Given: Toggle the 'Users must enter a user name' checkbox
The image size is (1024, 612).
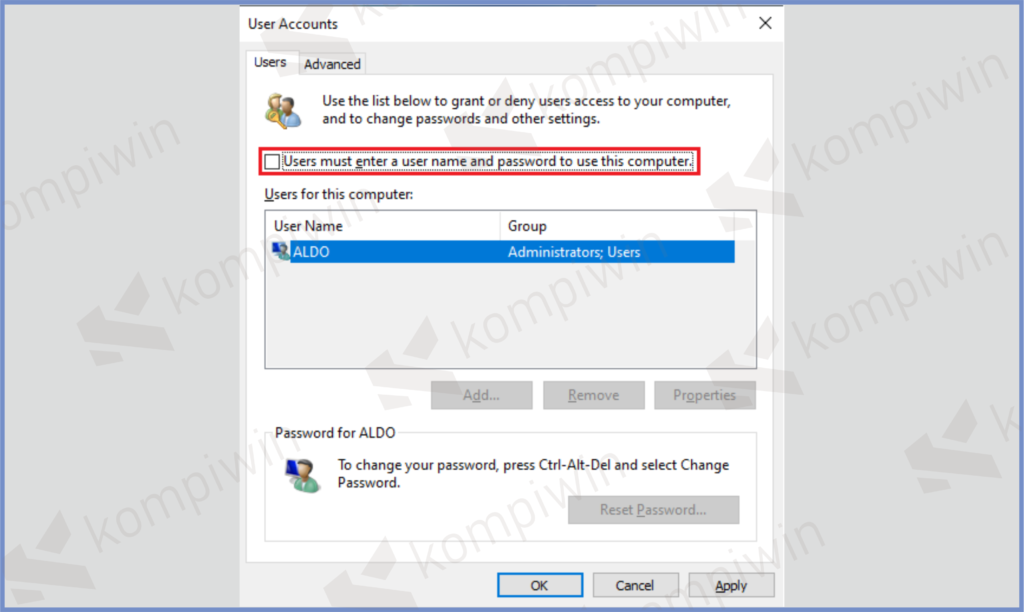Looking at the screenshot, I should click(272, 161).
